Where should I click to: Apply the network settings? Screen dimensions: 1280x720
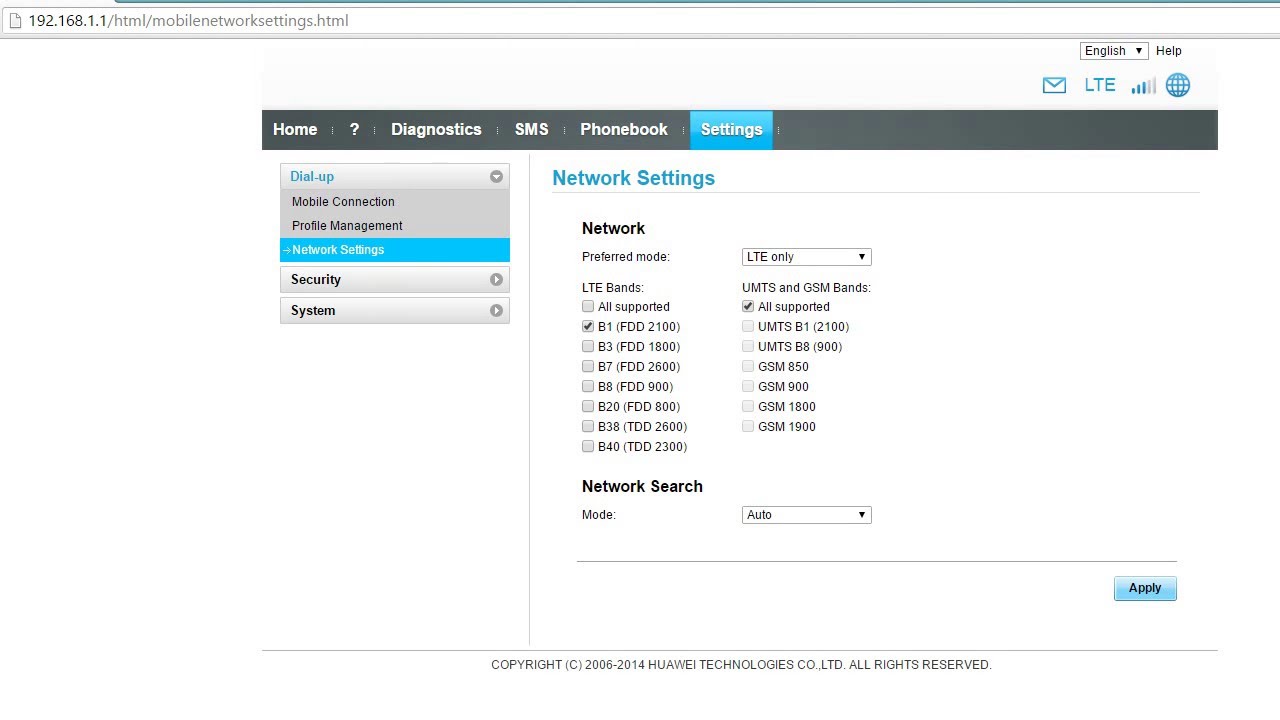coord(1145,588)
